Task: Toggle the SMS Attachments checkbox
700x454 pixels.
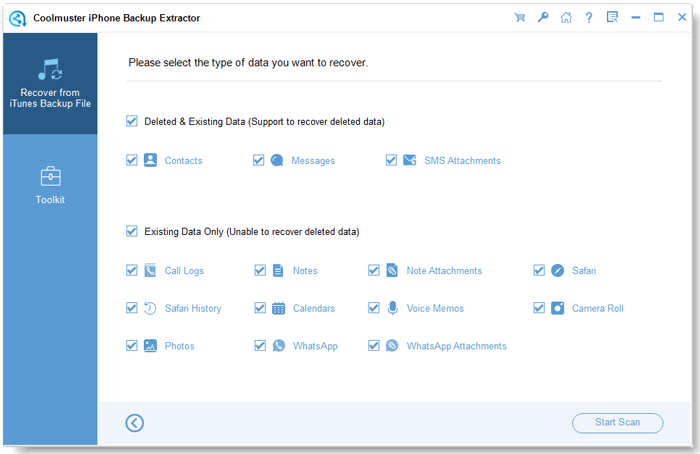Action: [x=391, y=160]
